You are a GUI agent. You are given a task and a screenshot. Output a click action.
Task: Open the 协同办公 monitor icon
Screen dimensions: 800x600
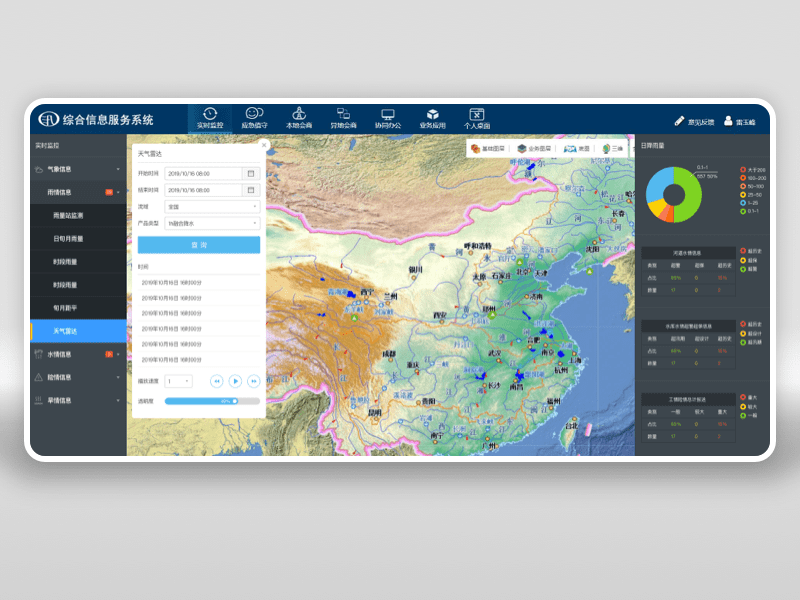(388, 114)
